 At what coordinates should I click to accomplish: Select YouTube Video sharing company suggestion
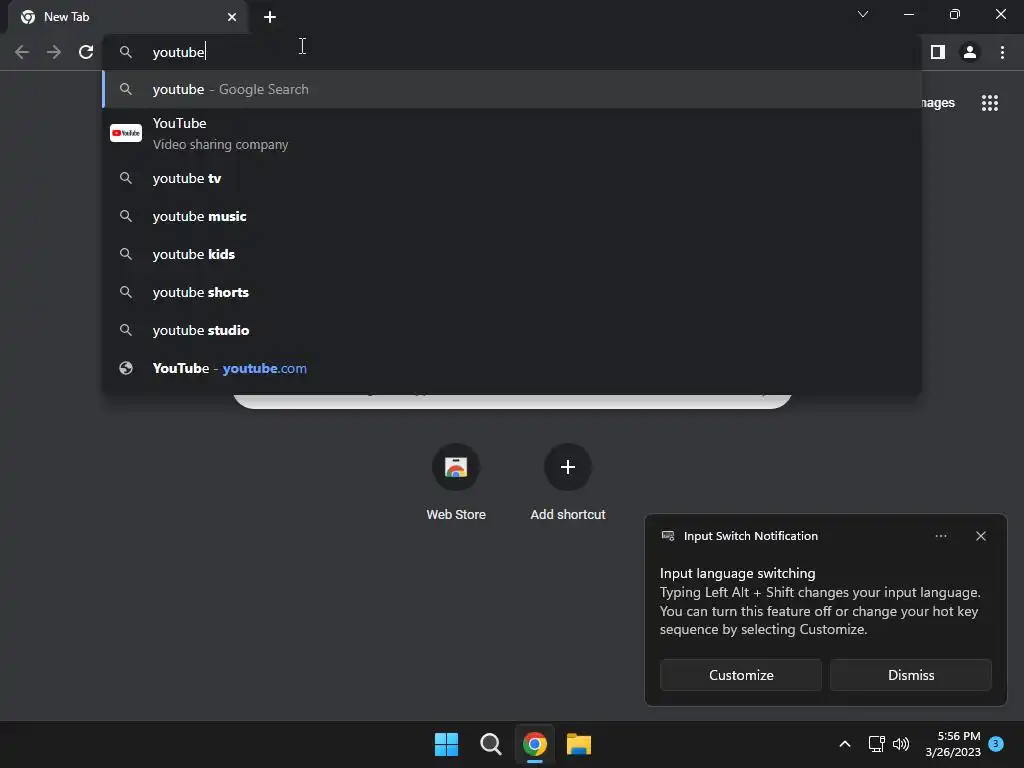coord(512,133)
